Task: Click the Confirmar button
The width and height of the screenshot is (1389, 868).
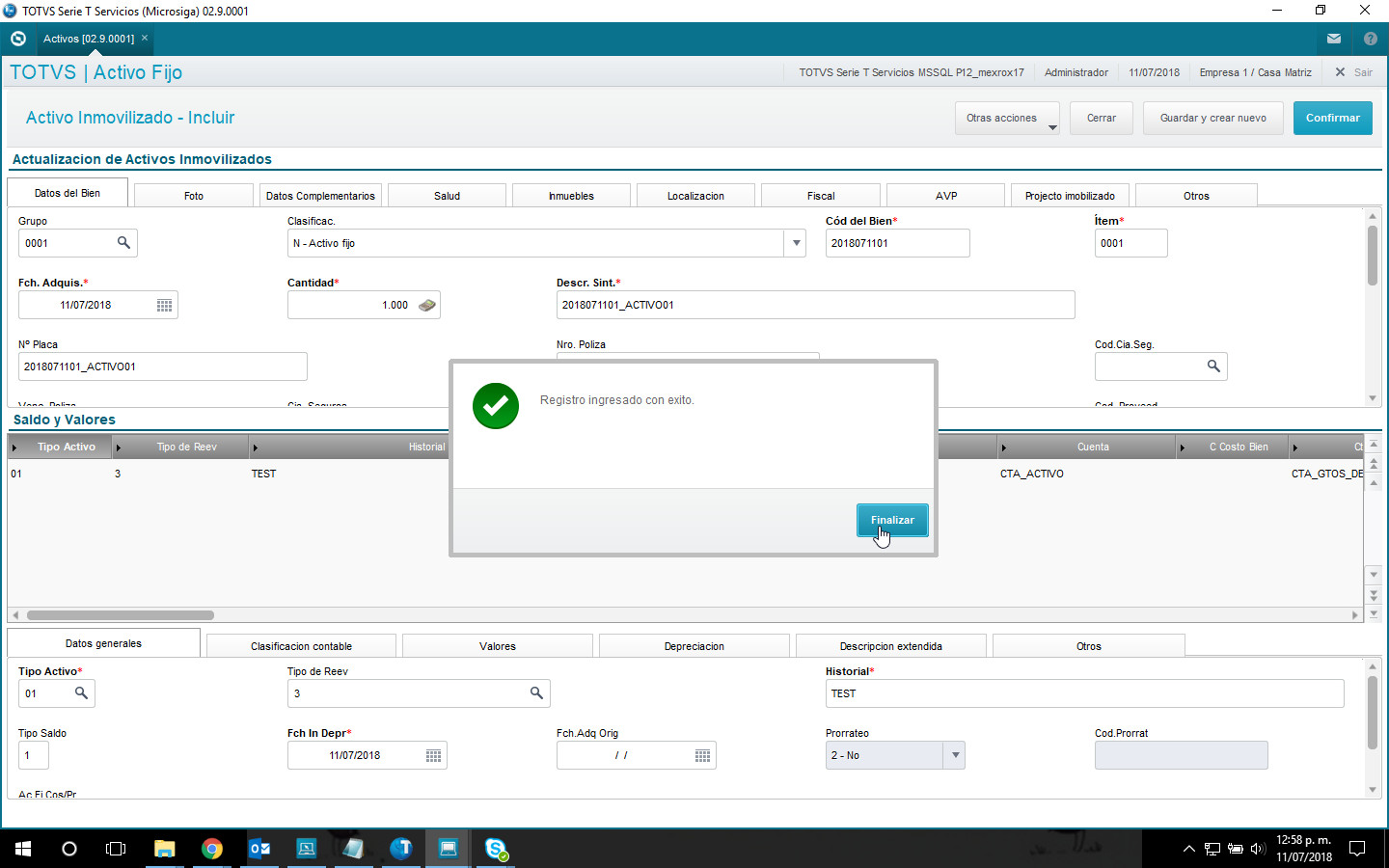Action: 1332,118
